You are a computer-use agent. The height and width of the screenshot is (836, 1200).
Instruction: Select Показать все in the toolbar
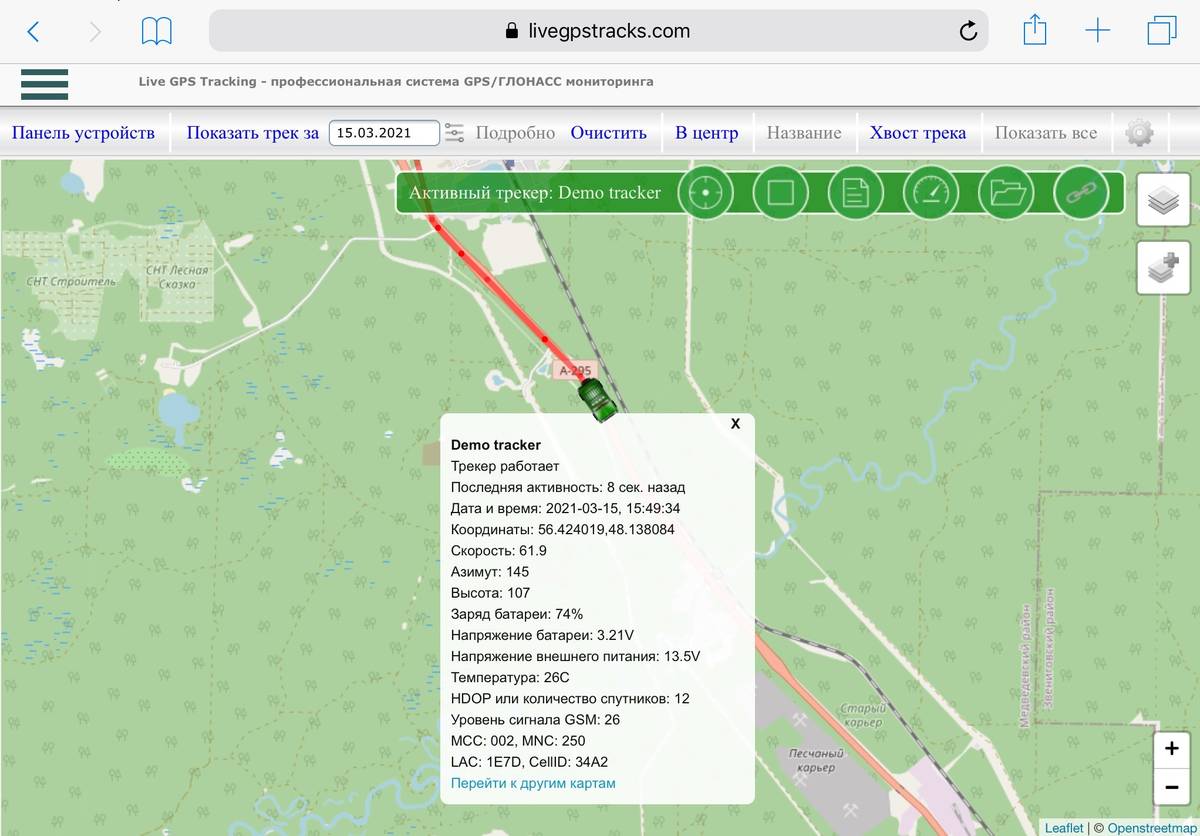pyautogui.click(x=1046, y=131)
